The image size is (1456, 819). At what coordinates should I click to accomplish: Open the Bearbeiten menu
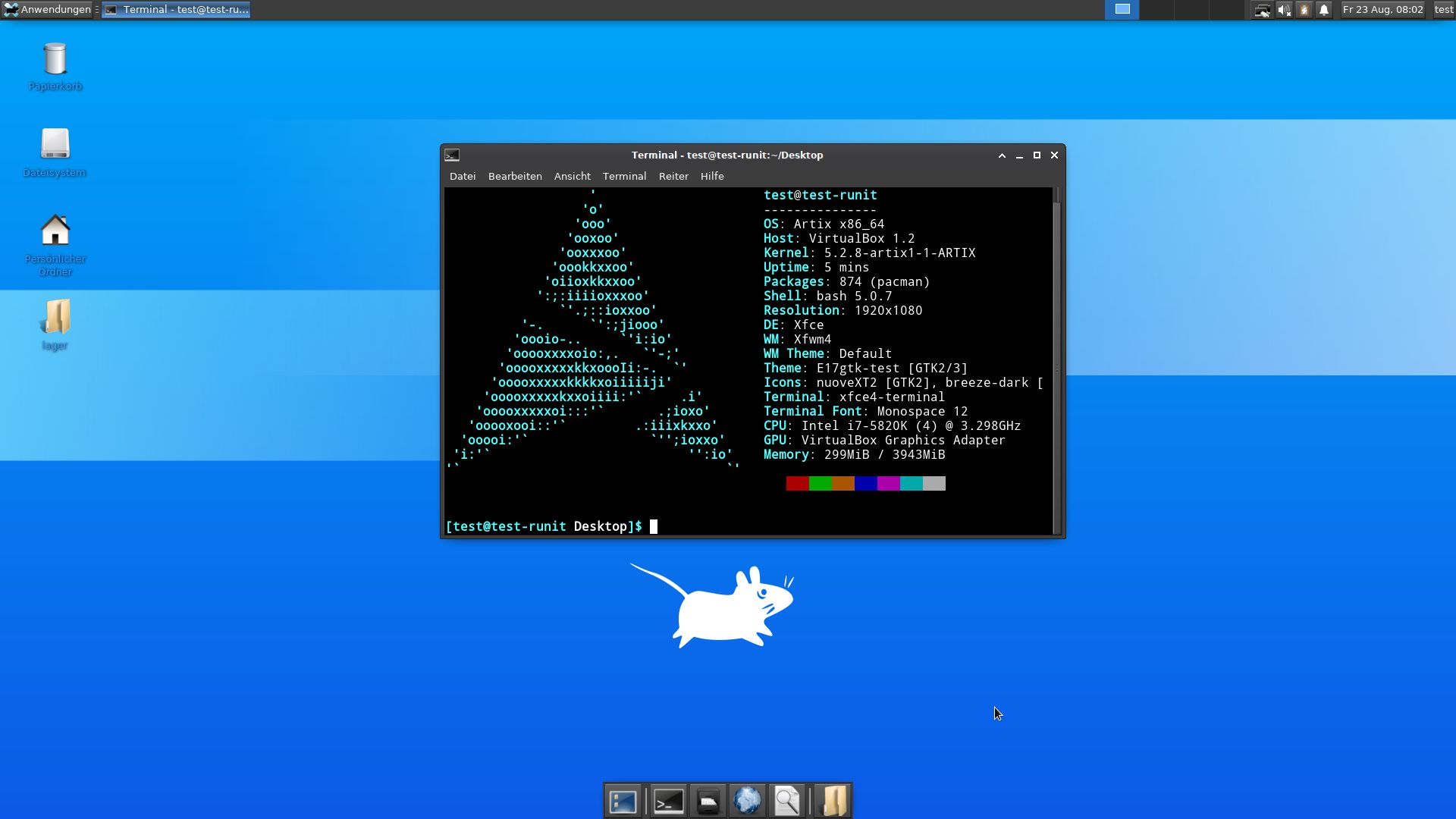pos(515,176)
